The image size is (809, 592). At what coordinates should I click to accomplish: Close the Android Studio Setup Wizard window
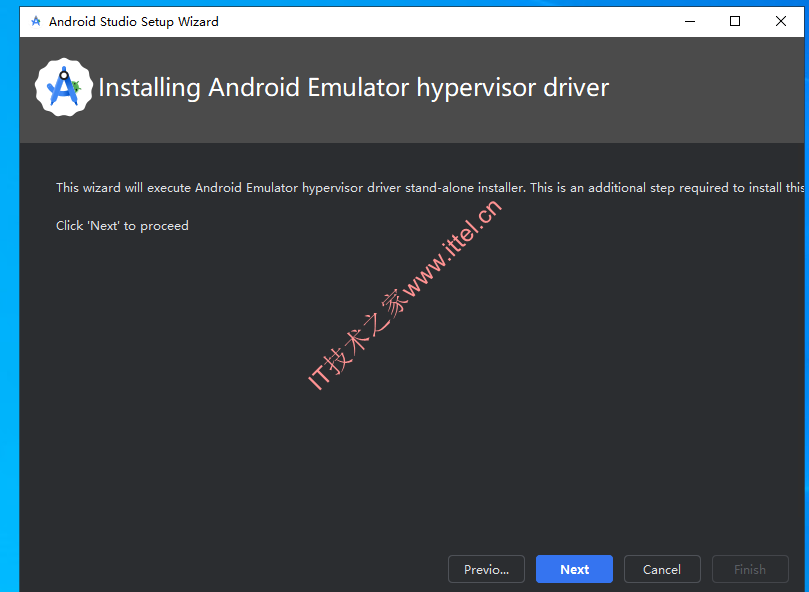point(781,22)
